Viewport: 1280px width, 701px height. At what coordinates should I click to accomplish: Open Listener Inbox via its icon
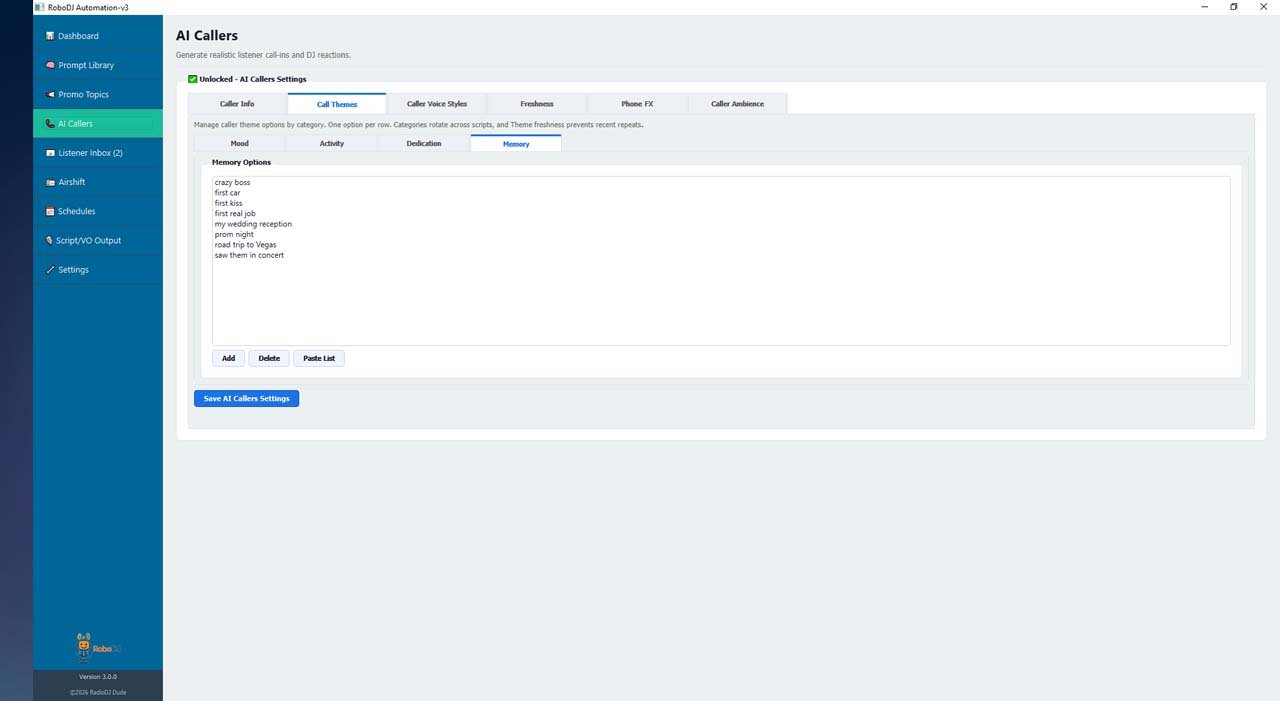[50, 153]
